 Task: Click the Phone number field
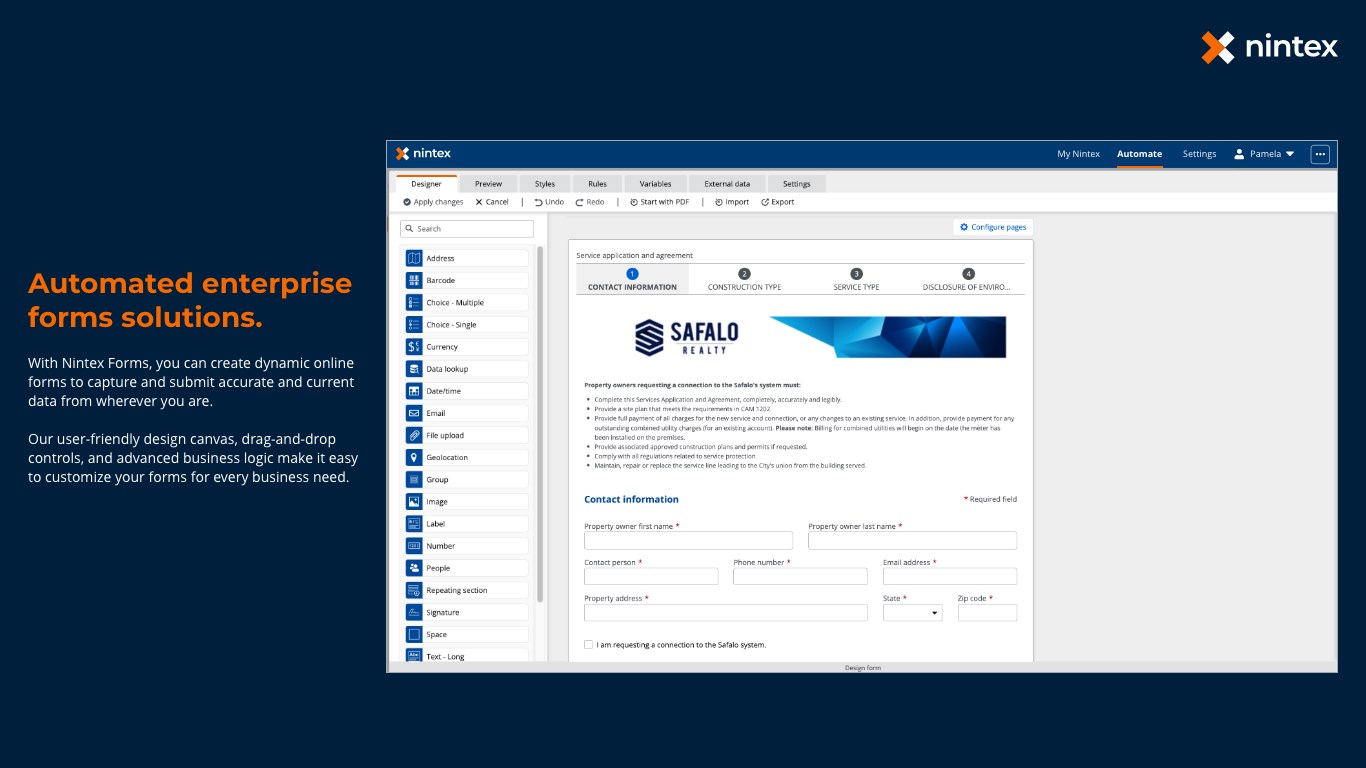pos(800,576)
